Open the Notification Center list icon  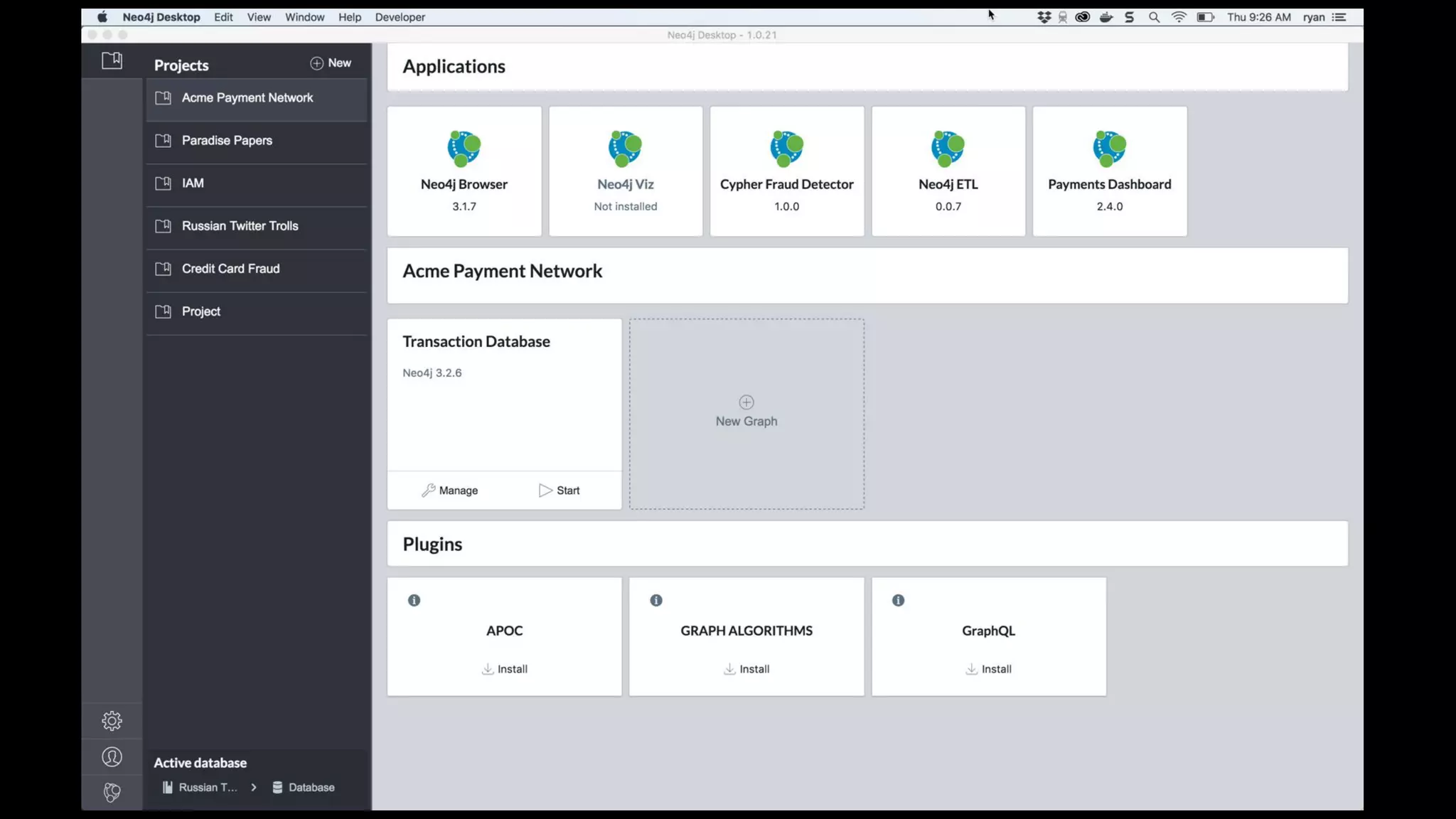pos(1339,17)
